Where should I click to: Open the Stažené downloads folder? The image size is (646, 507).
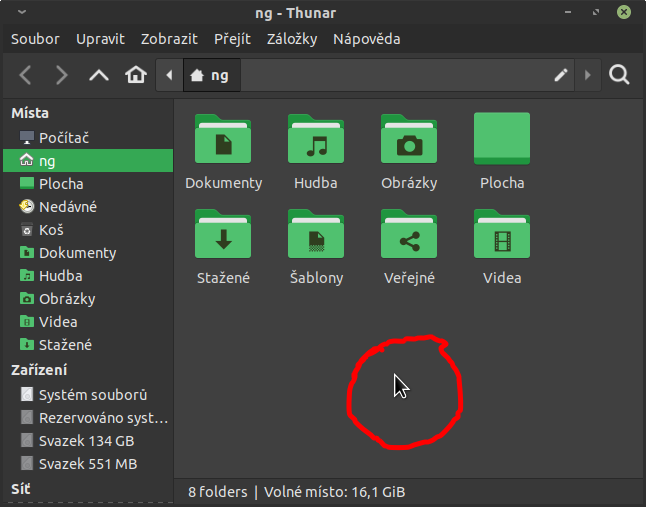pos(223,235)
